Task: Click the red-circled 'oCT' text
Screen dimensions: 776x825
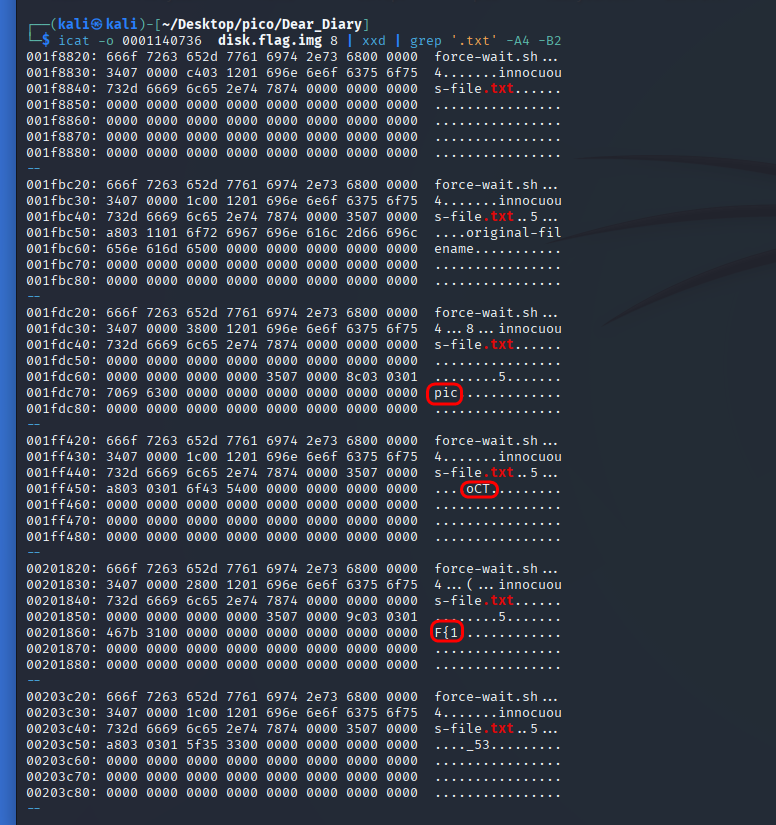Action: click(483, 489)
